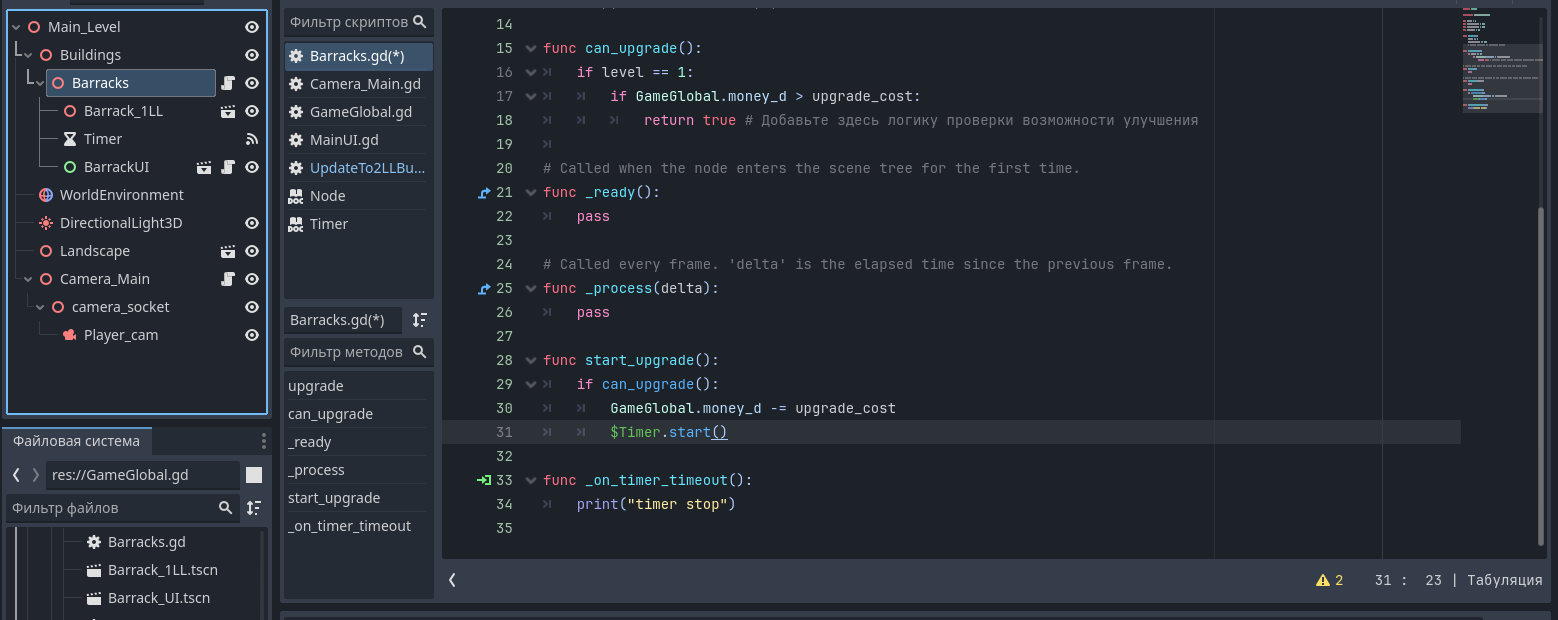Toggle visibility of DirectionalLight3D
The height and width of the screenshot is (620, 1558).
(x=252, y=223)
